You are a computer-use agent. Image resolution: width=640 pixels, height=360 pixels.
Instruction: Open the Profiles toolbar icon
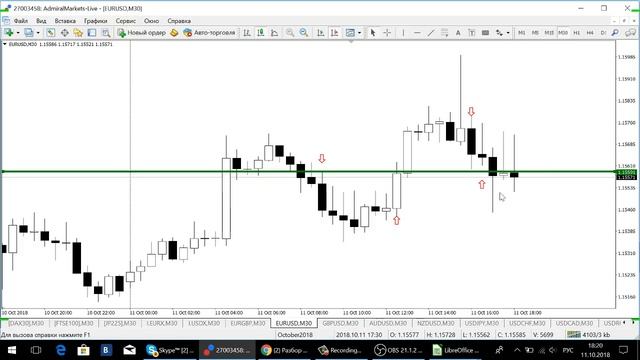click(x=29, y=33)
